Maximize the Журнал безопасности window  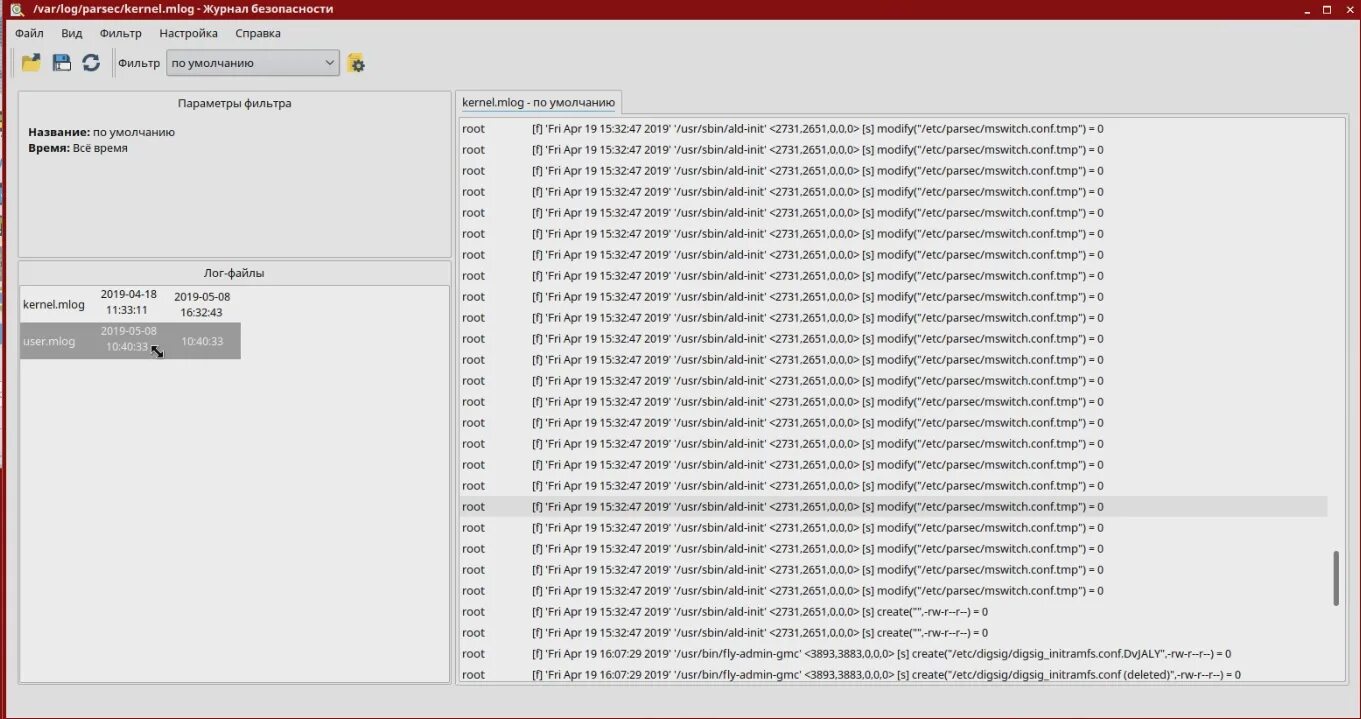1327,9
